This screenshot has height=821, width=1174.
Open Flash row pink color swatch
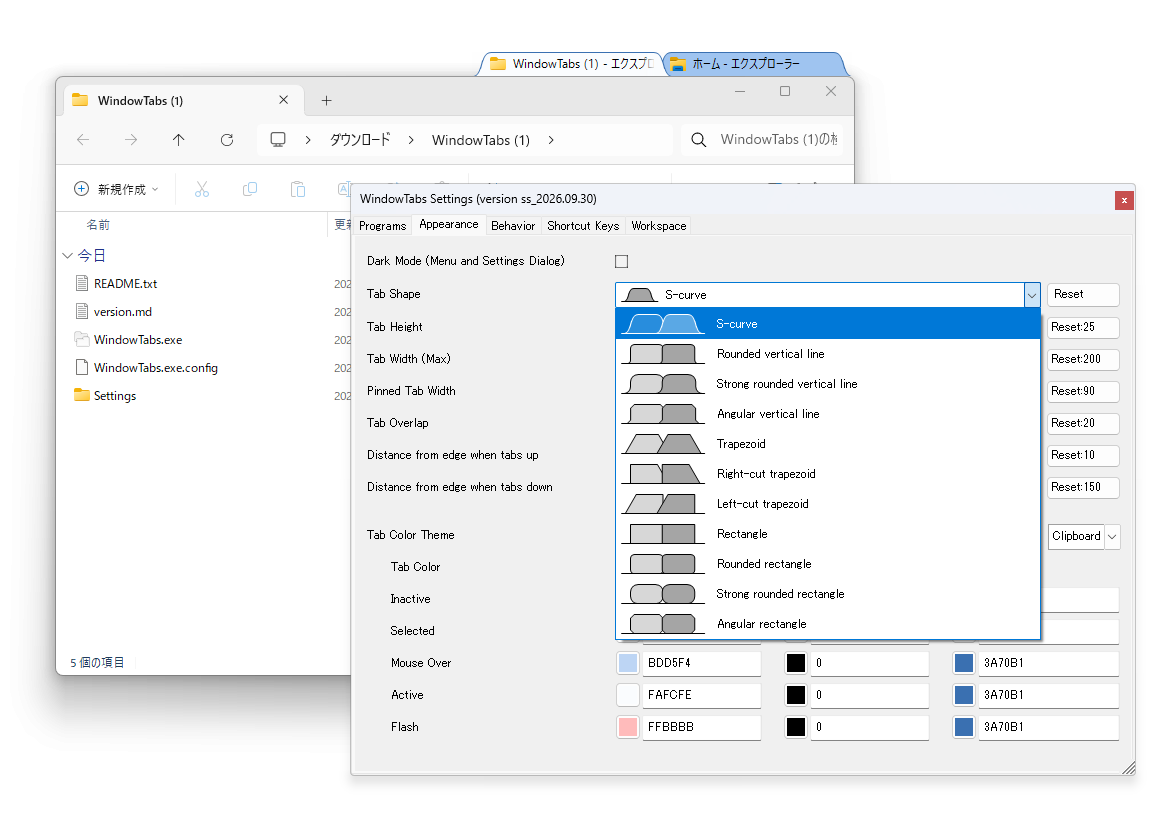coord(627,727)
